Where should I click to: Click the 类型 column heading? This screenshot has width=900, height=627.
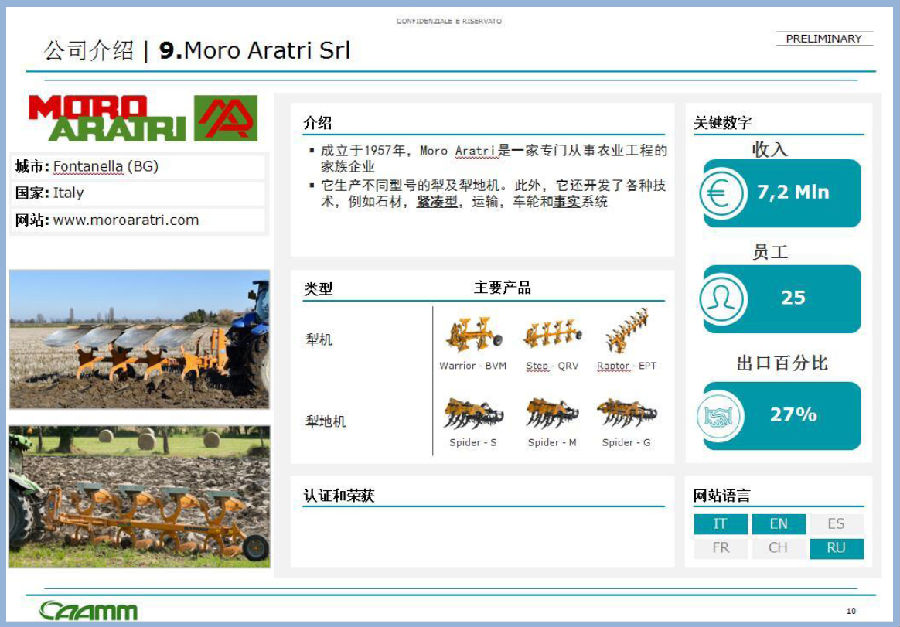click(318, 288)
